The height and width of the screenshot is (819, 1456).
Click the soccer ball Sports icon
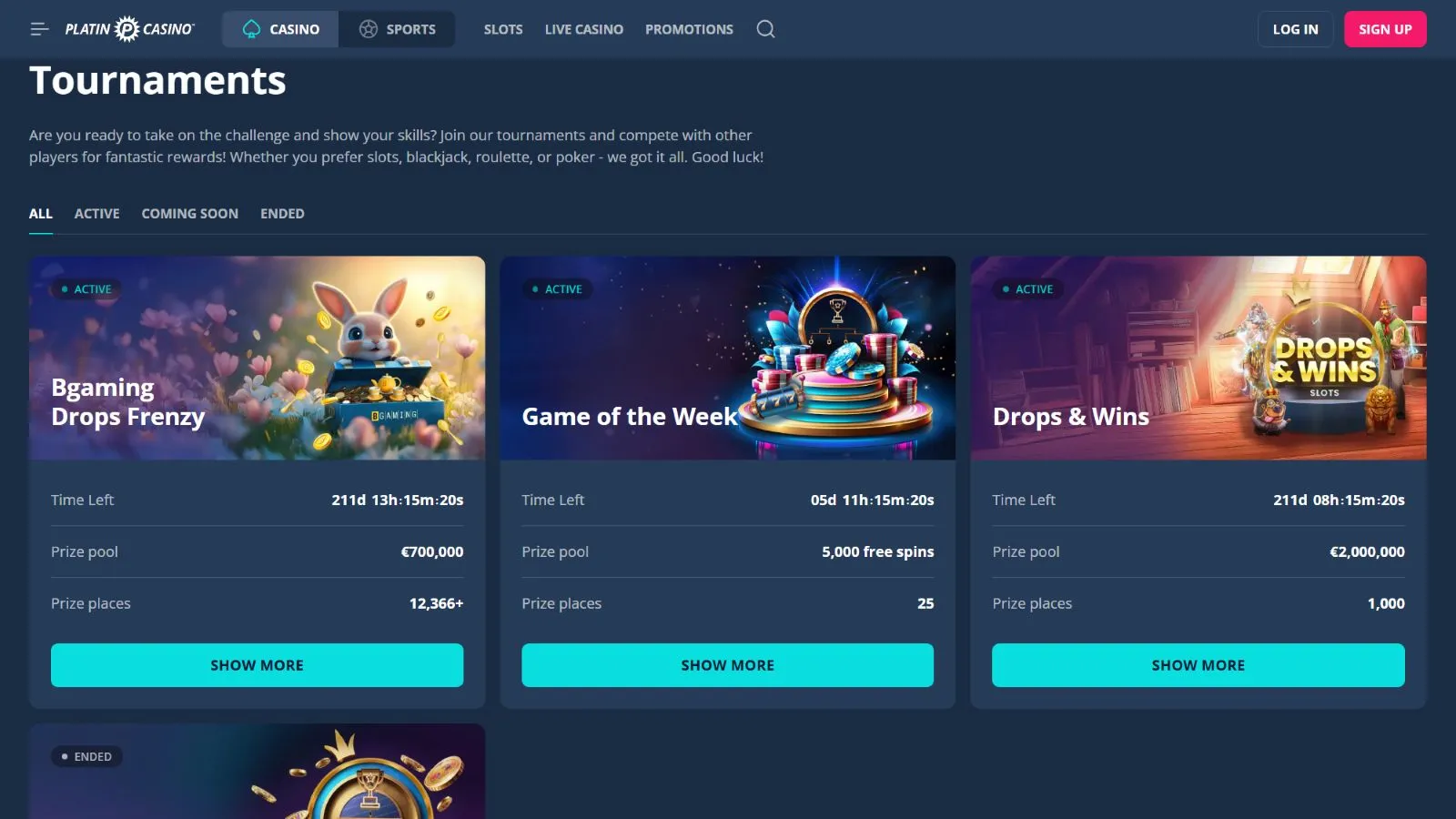pyautogui.click(x=369, y=29)
